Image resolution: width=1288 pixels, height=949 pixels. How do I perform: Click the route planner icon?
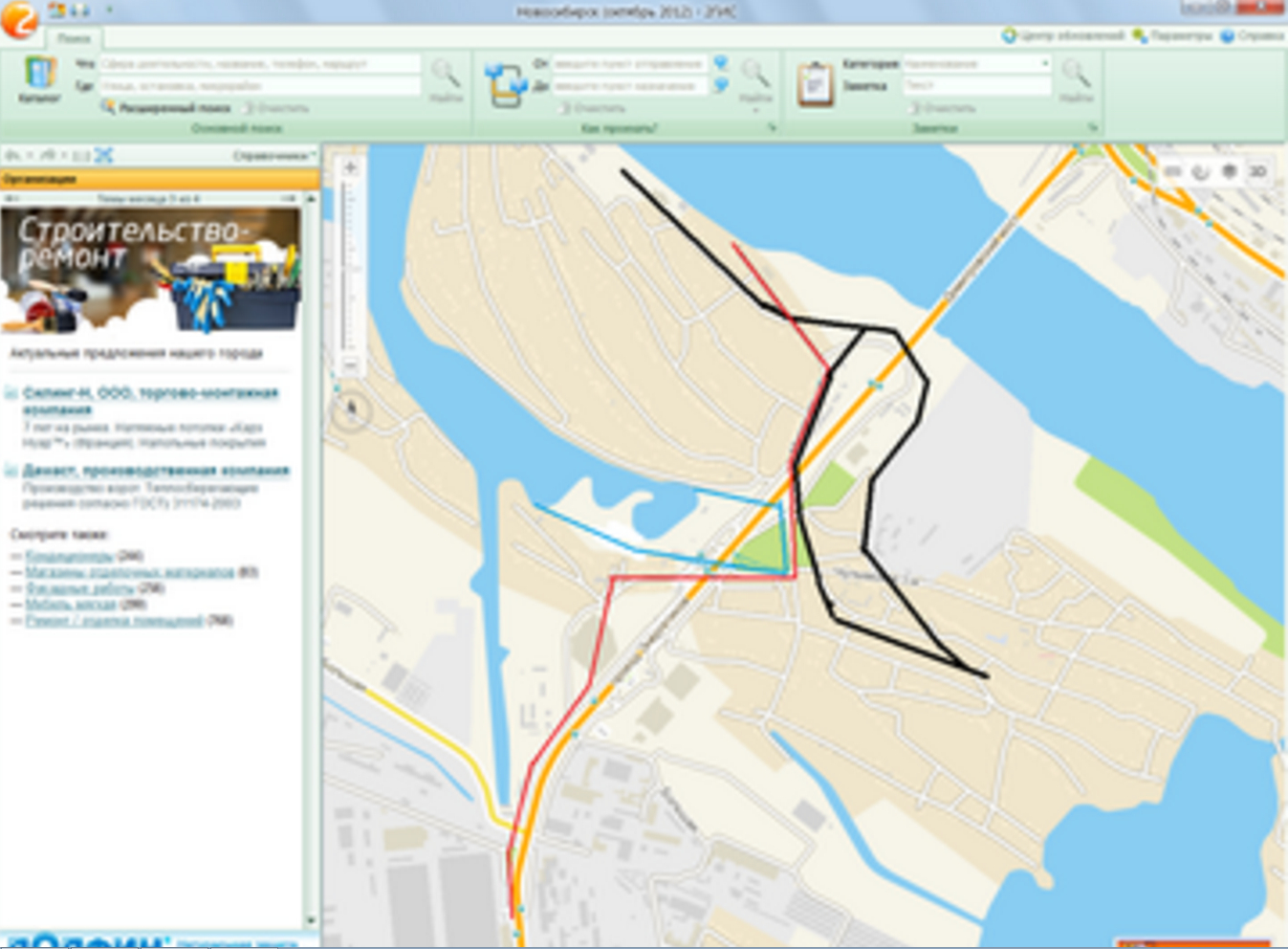(505, 84)
